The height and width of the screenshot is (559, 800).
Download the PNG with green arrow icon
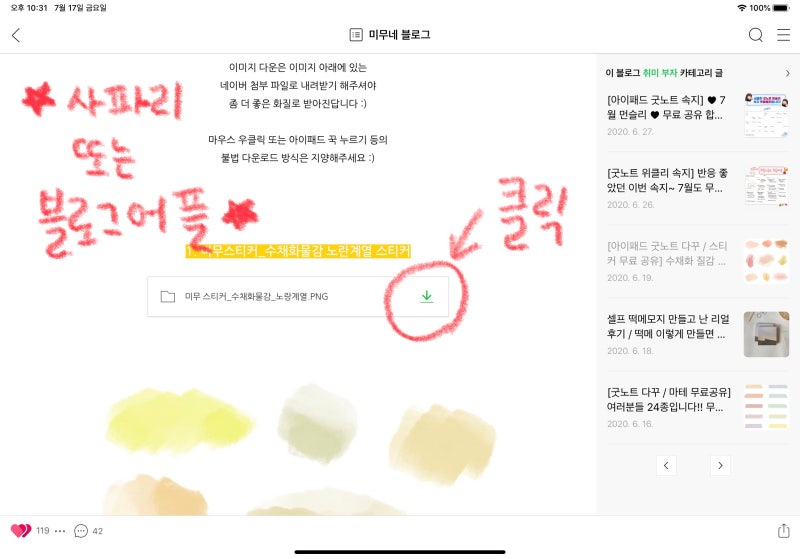pos(427,297)
